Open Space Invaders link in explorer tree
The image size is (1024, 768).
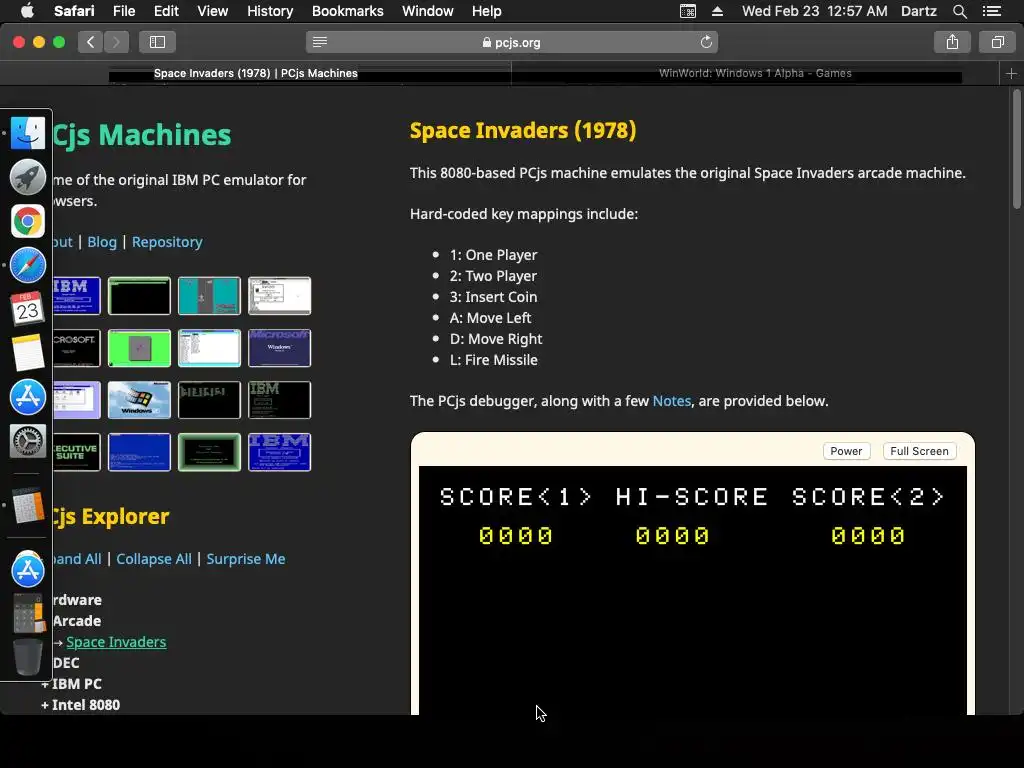point(116,642)
